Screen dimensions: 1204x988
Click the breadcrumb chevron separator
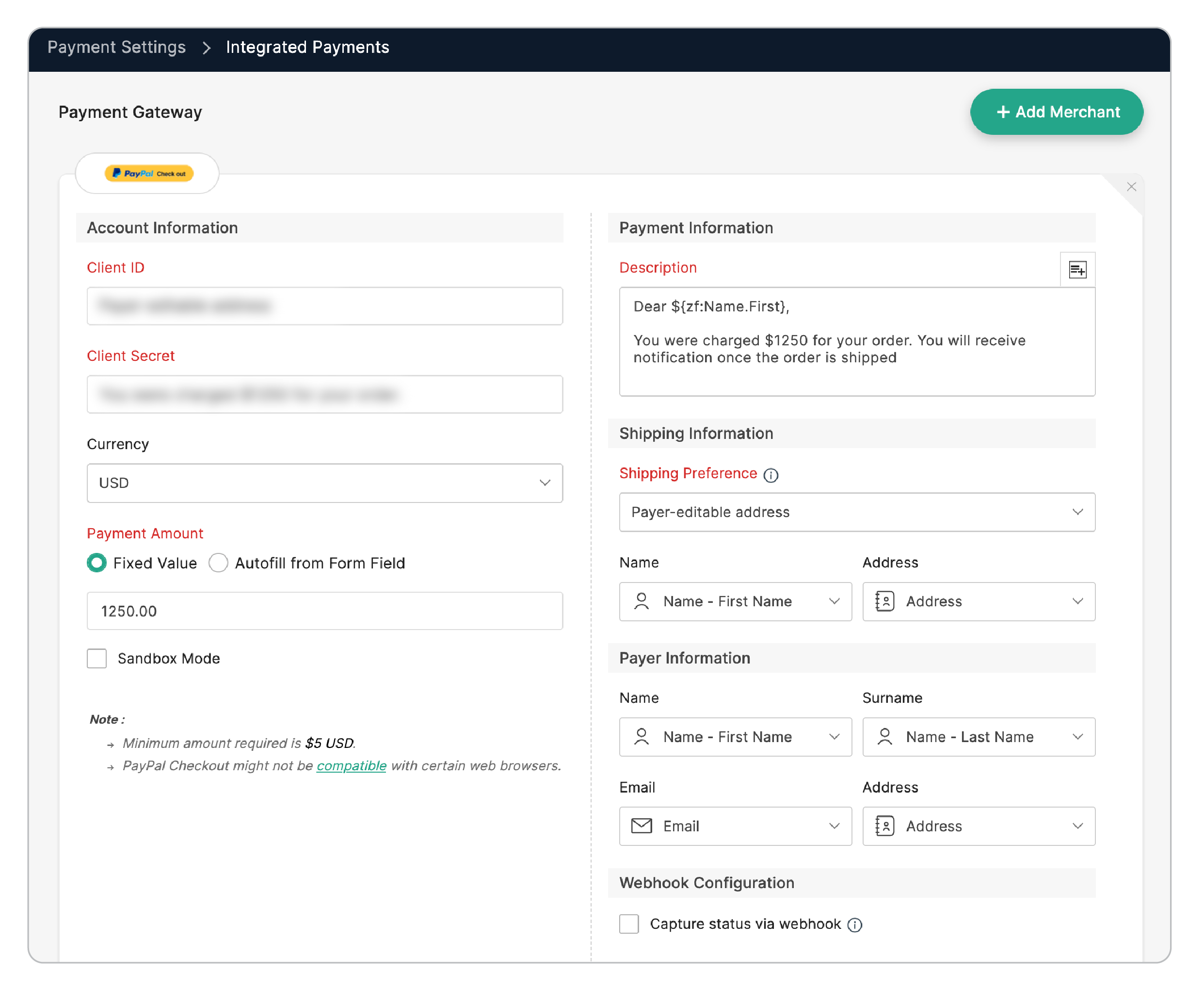[x=207, y=48]
